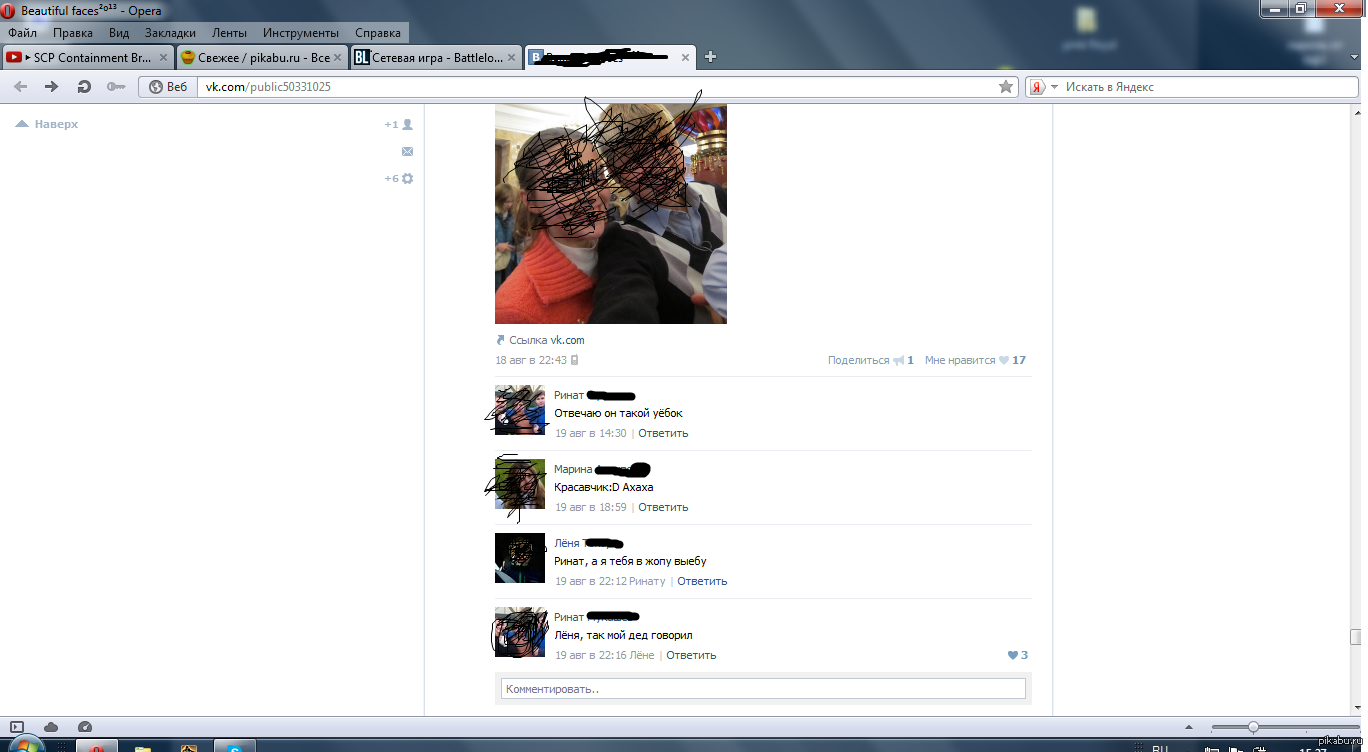Click the Лёне reply reference link
The height and width of the screenshot is (752, 1368).
(642, 655)
